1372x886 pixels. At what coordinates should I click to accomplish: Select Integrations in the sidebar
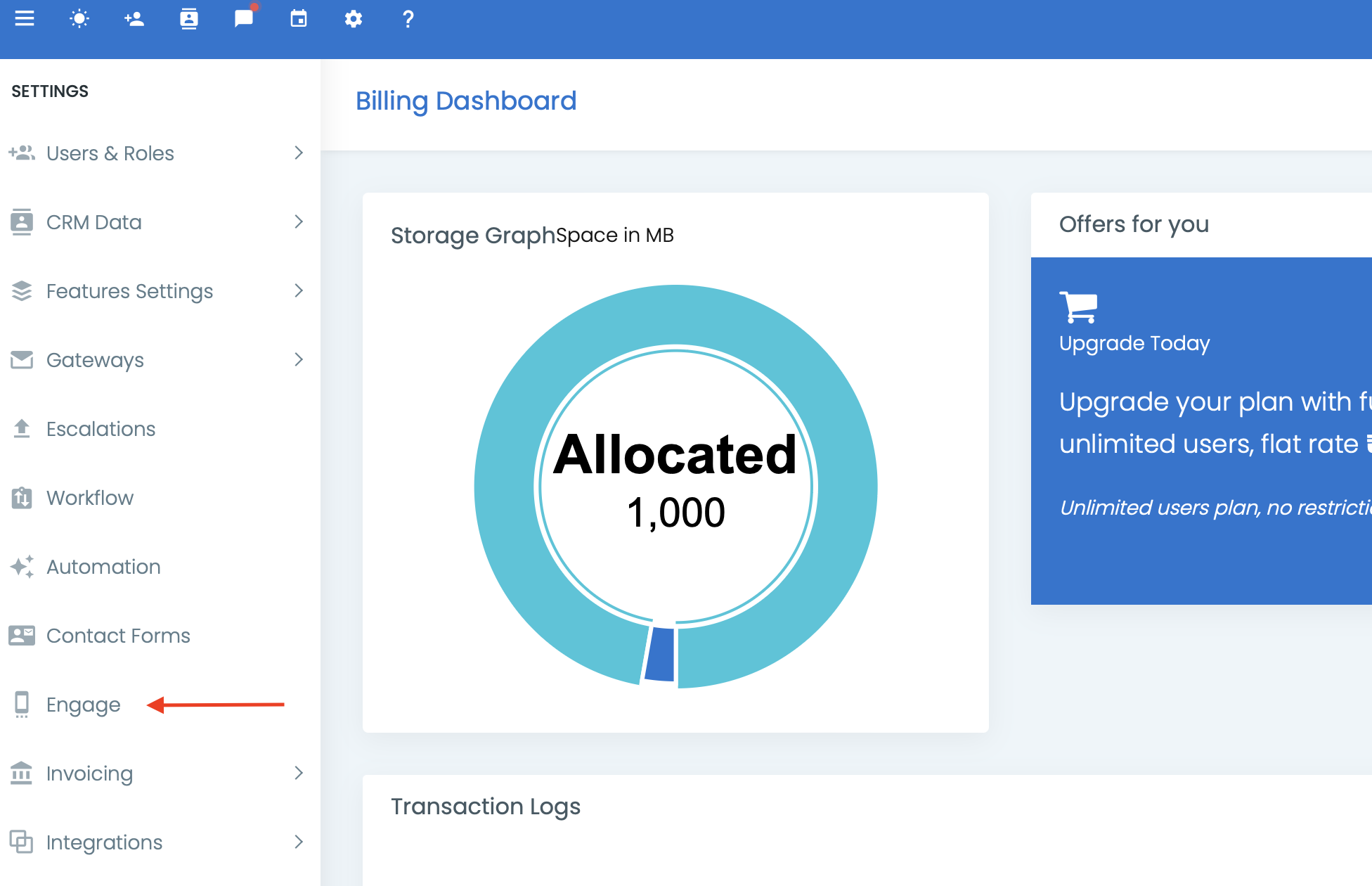pyautogui.click(x=104, y=842)
